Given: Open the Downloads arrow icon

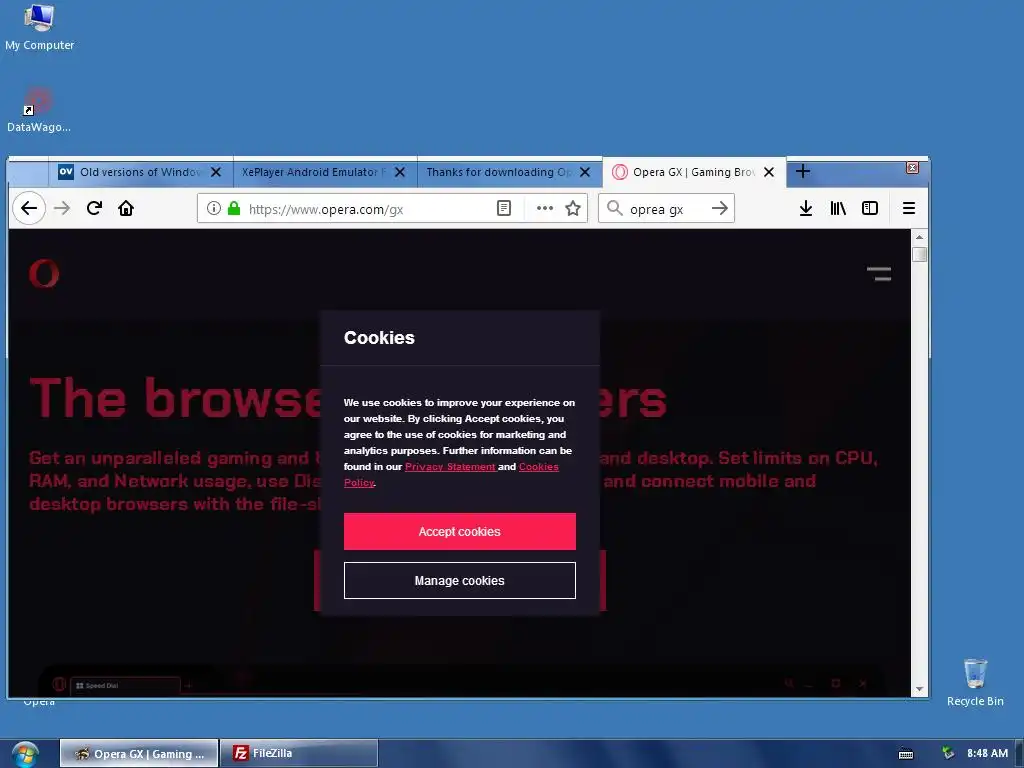Looking at the screenshot, I should (x=806, y=208).
